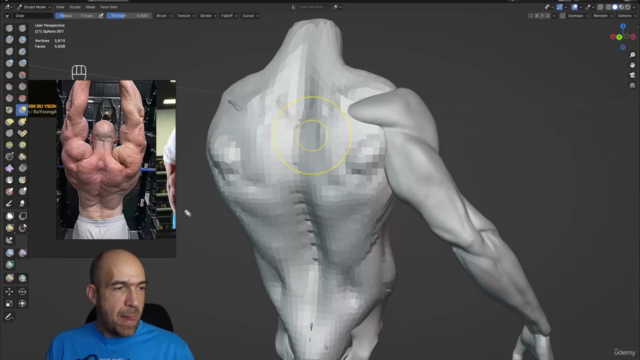The width and height of the screenshot is (640, 360).
Task: Enable the Dyntopo checkbox
Action: (x=562, y=16)
